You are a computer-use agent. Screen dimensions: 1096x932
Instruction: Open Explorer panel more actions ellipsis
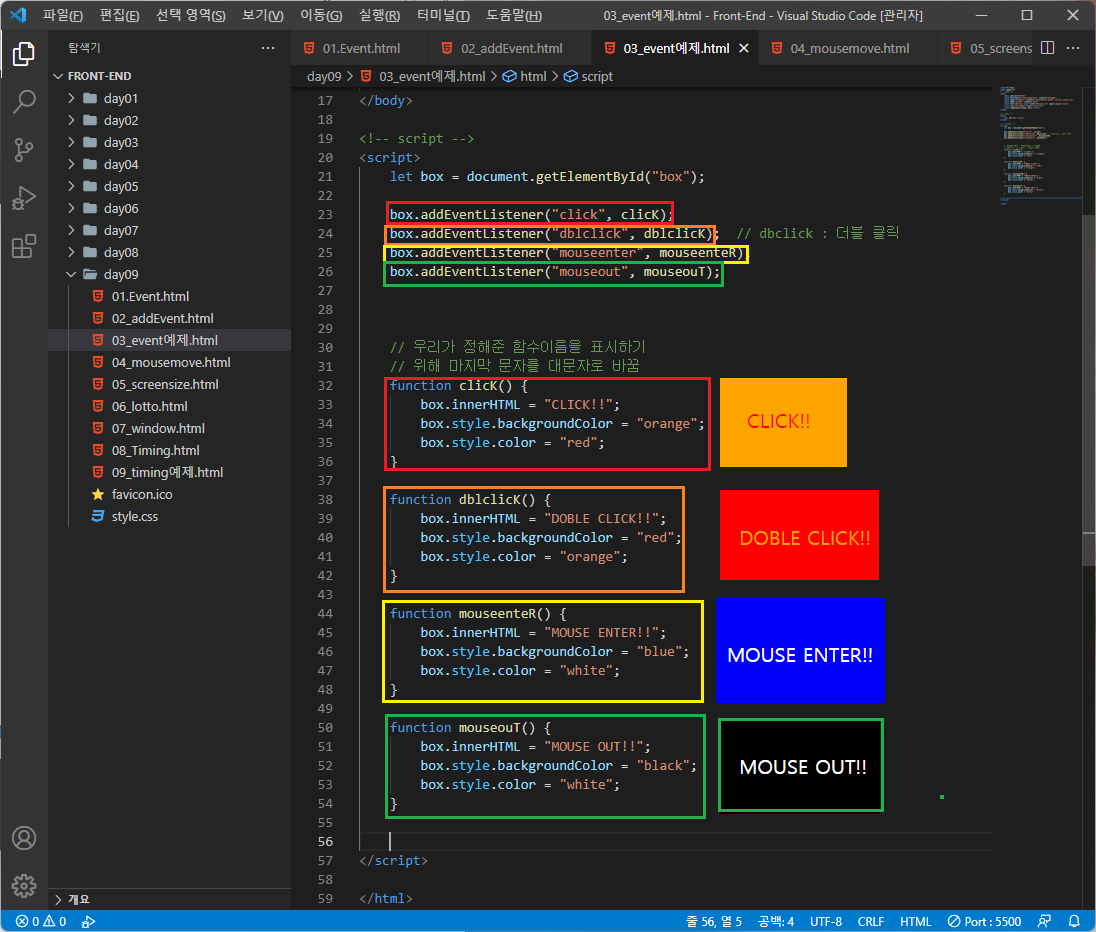click(x=268, y=48)
